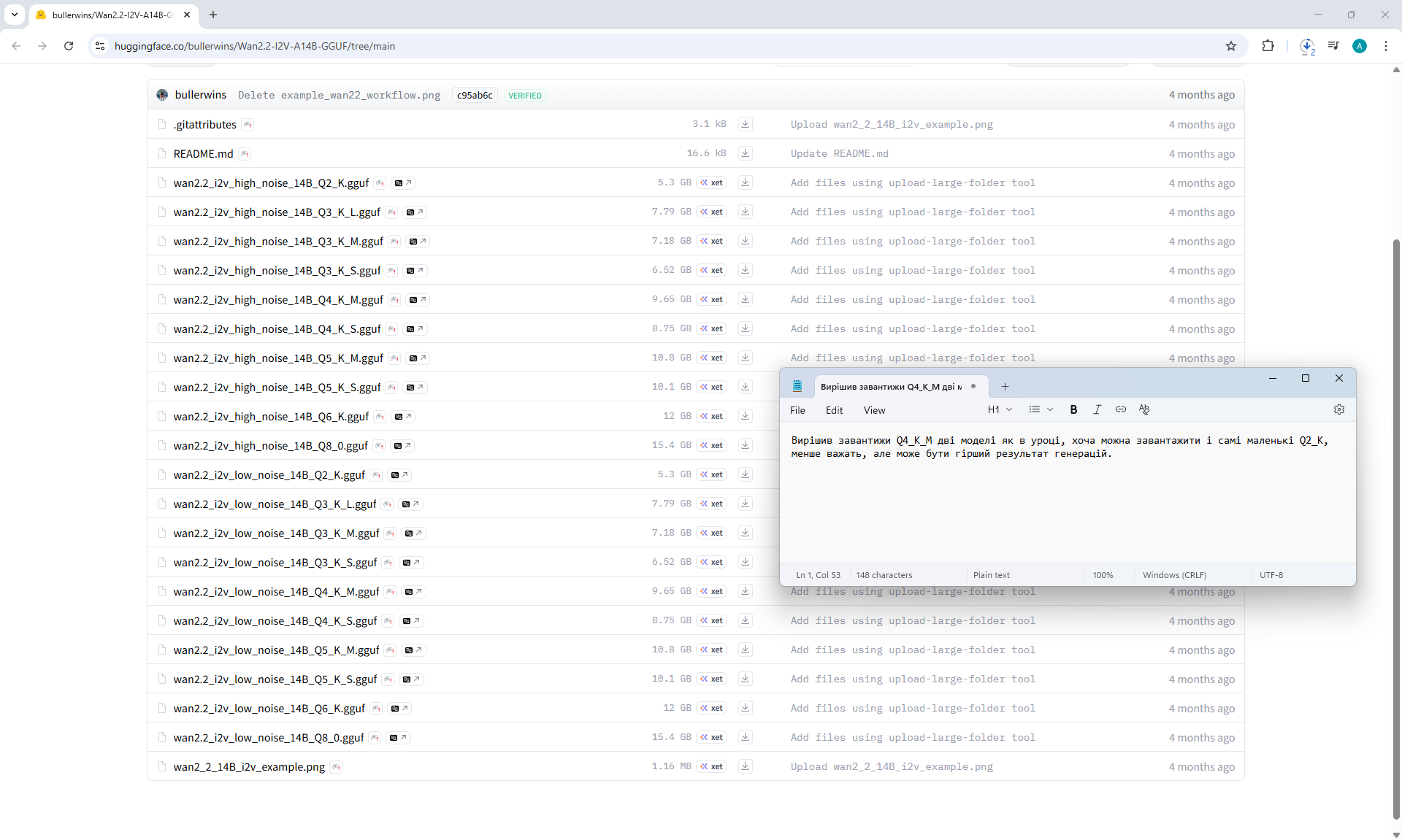Screen dimensions: 1402x840
Task: Click the Italic formatting icon in Notepad
Action: point(1097,410)
